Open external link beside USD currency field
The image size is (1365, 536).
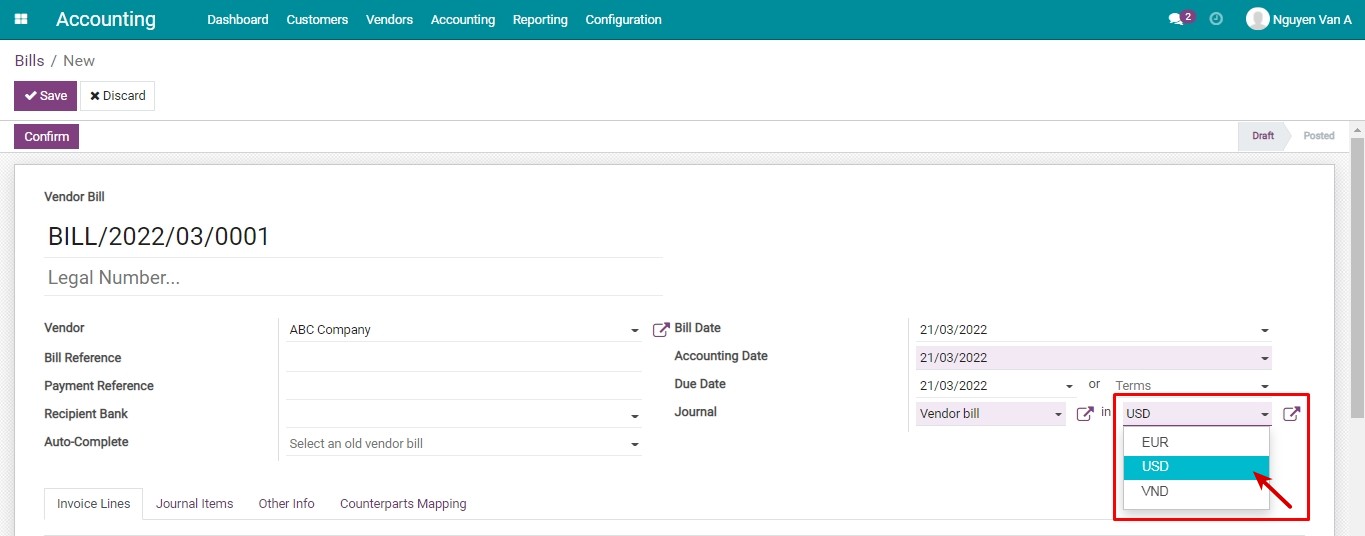click(1291, 414)
